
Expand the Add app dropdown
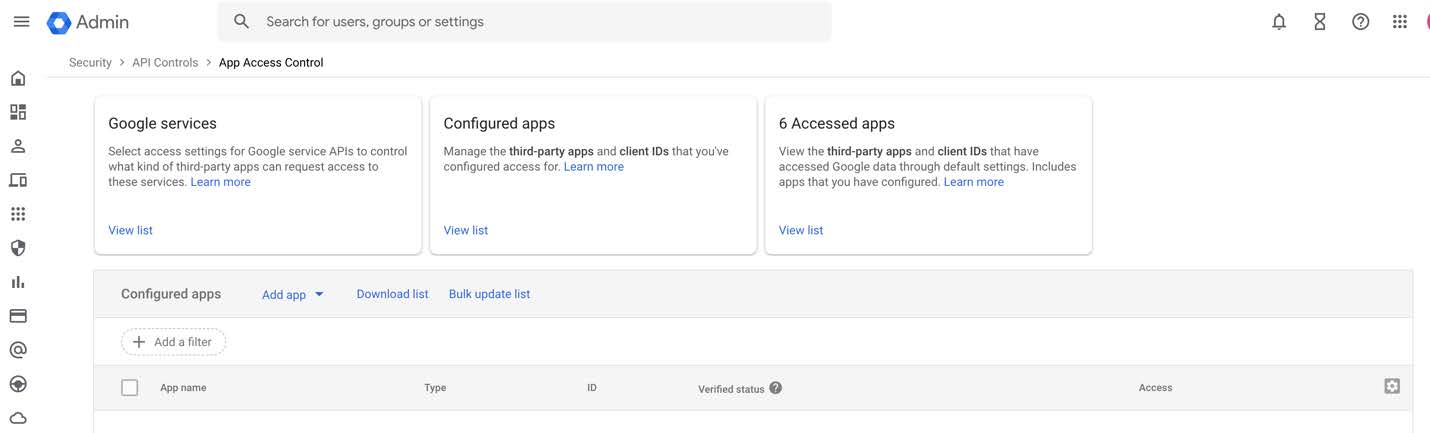[293, 294]
